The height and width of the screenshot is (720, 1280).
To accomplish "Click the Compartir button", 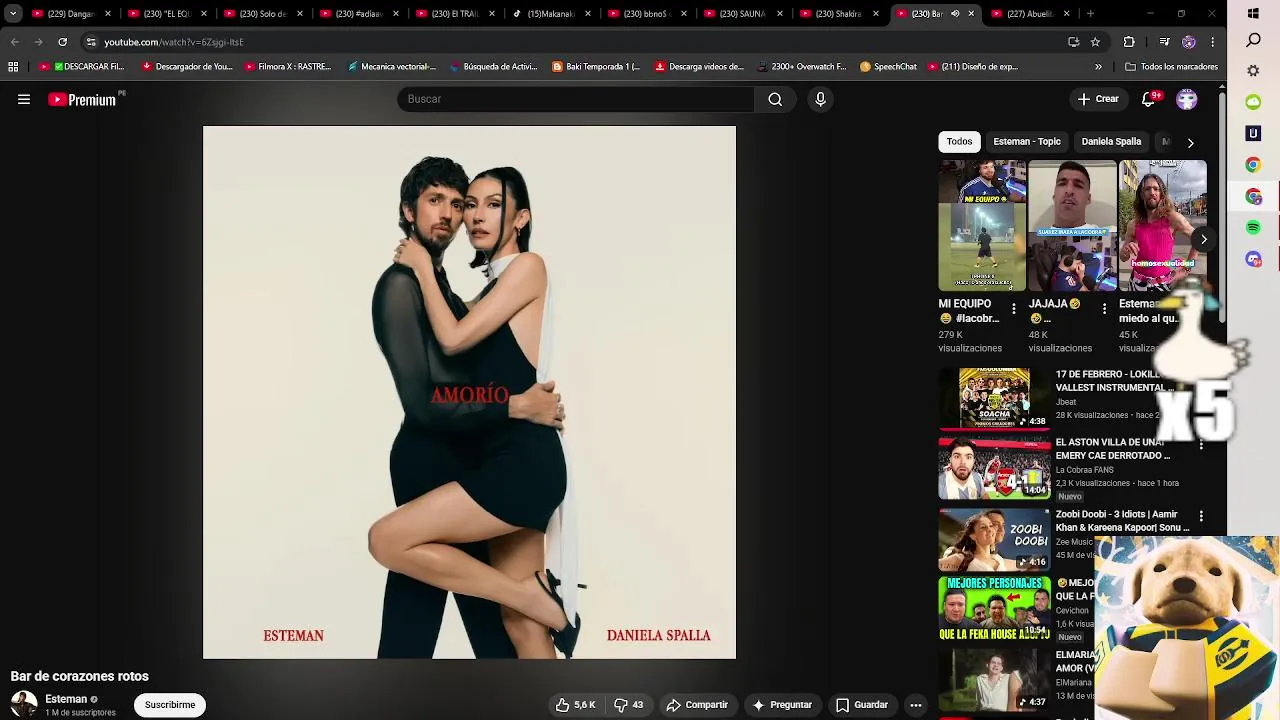I will coord(697,705).
